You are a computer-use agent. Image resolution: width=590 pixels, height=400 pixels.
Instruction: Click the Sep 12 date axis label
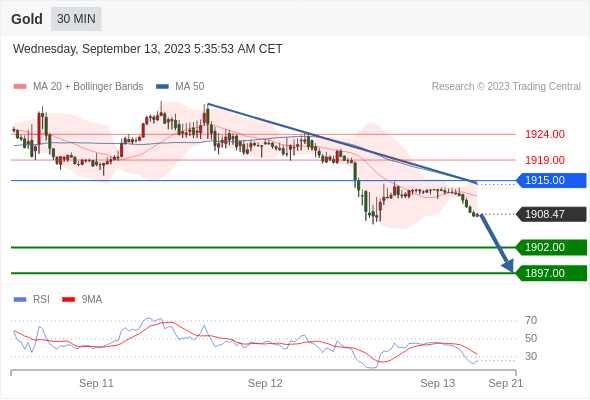coord(265,383)
